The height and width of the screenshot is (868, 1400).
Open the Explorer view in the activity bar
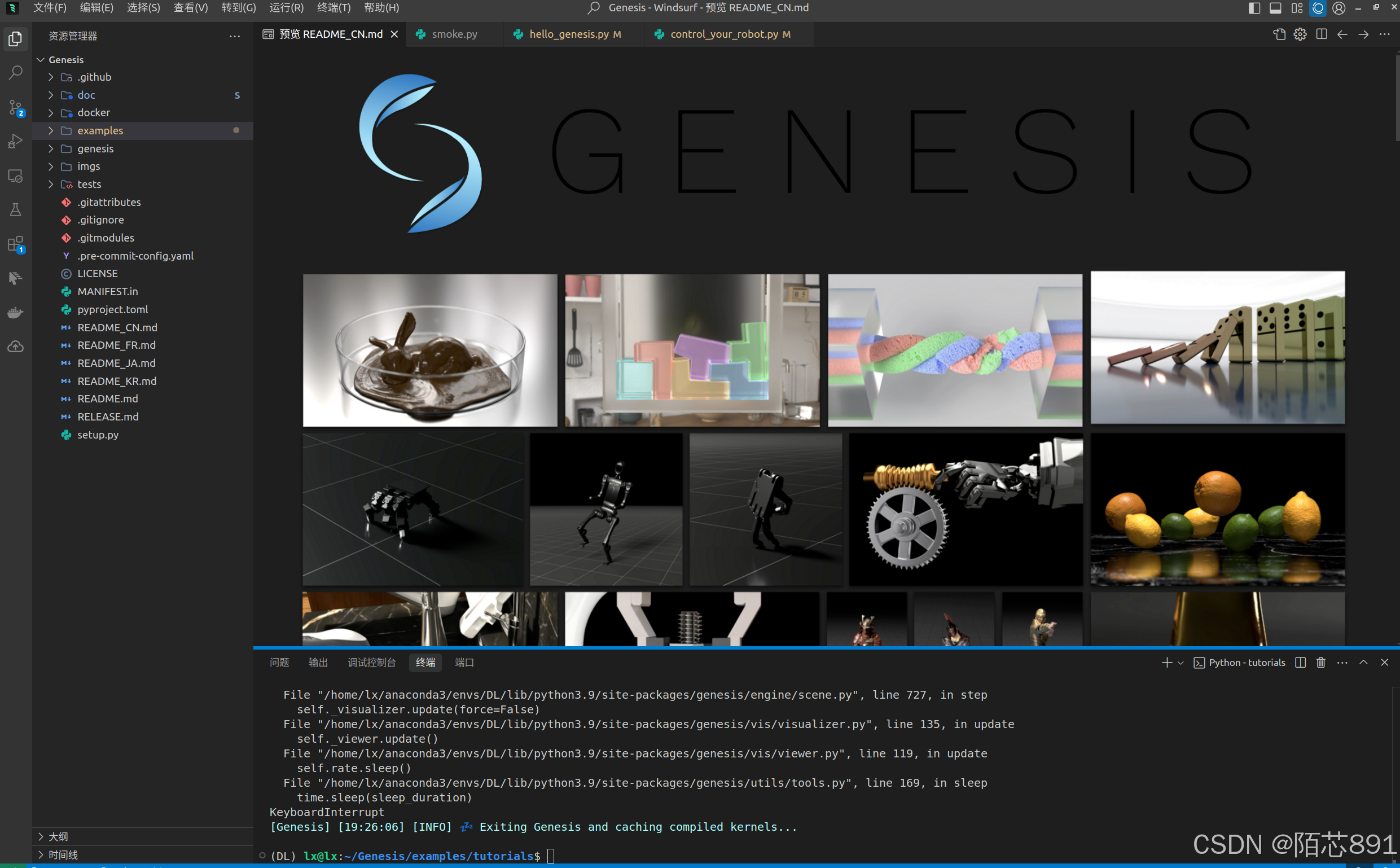coord(15,39)
